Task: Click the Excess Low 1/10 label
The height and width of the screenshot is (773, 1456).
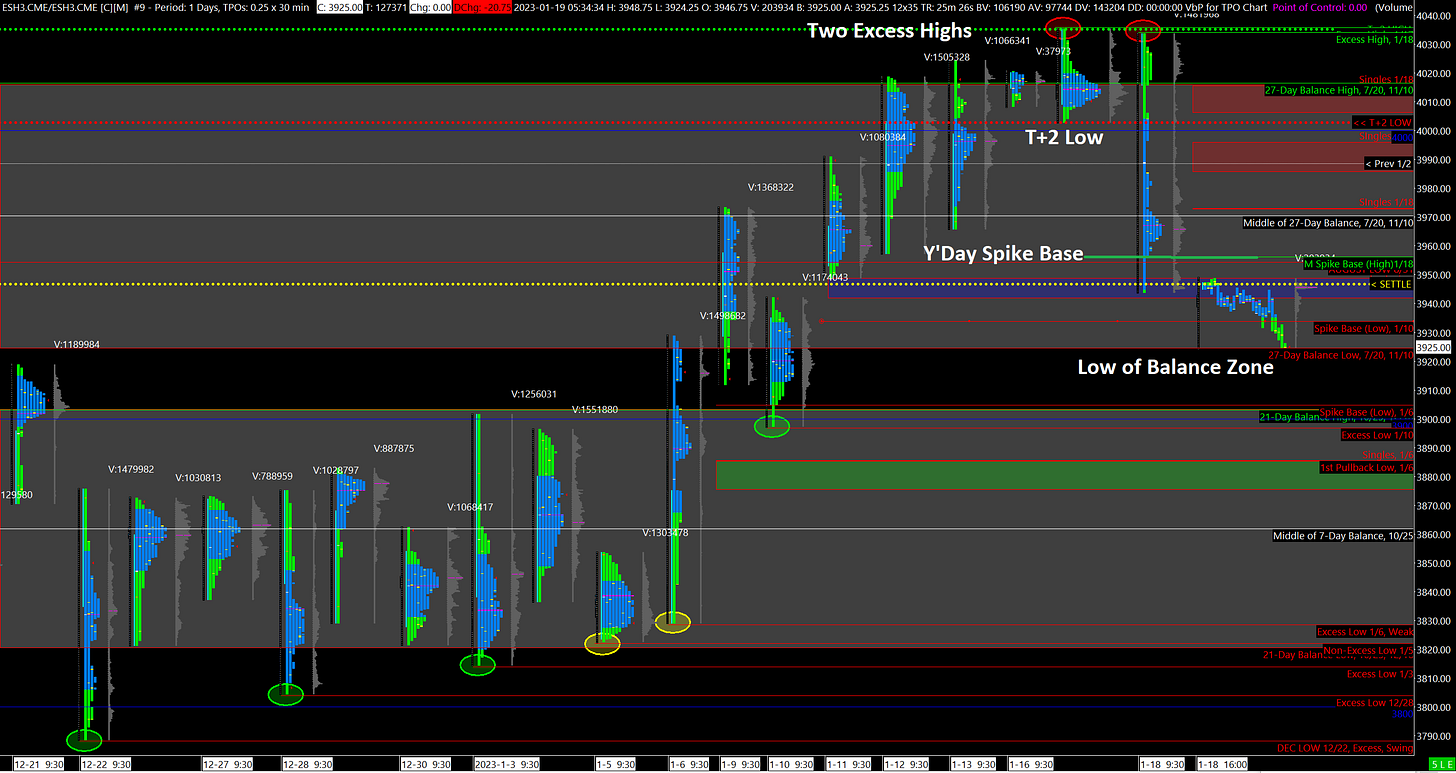Action: pyautogui.click(x=1376, y=435)
